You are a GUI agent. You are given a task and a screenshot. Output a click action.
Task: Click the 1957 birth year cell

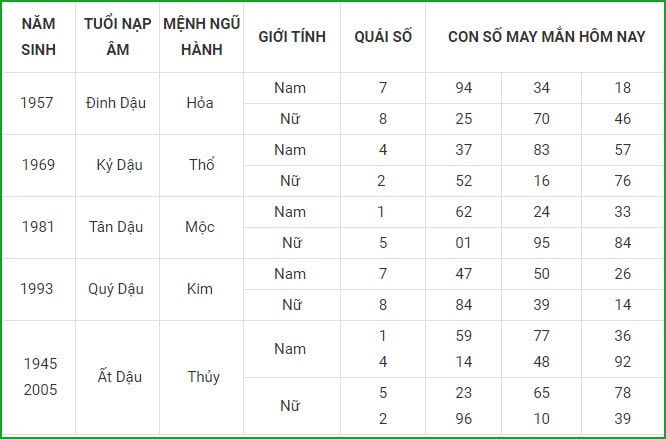pyautogui.click(x=37, y=103)
